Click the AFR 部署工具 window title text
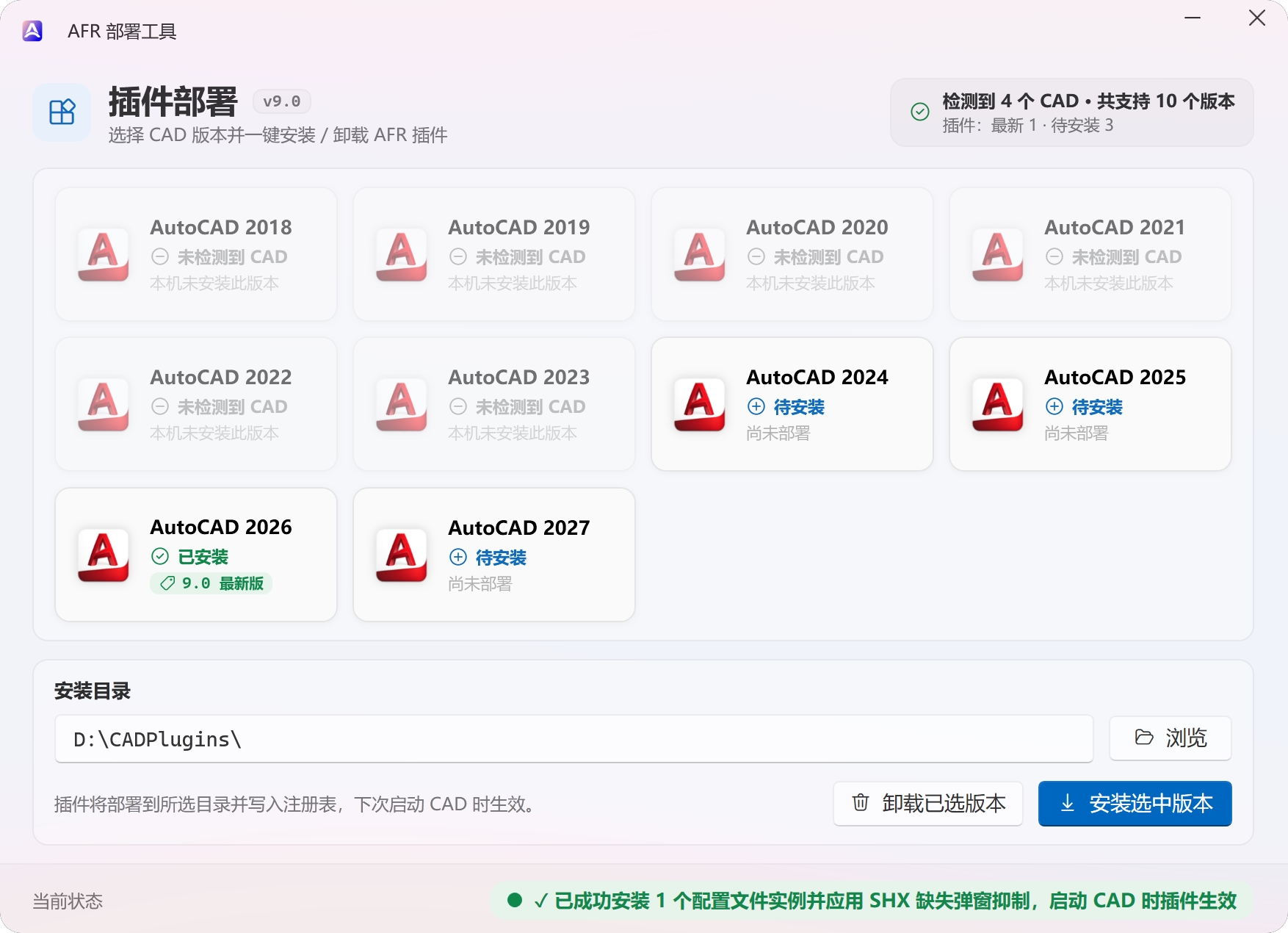This screenshot has height=933, width=1288. click(122, 32)
